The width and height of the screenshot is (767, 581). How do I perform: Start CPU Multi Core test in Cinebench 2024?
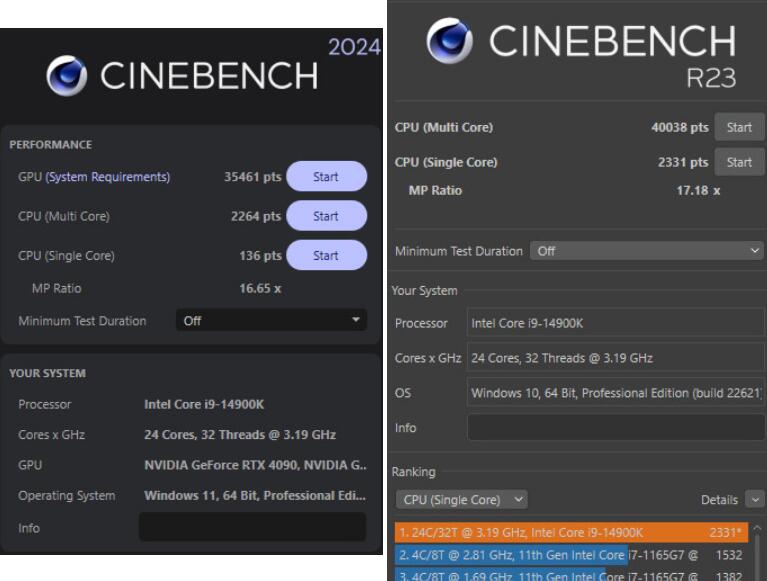[x=326, y=216]
